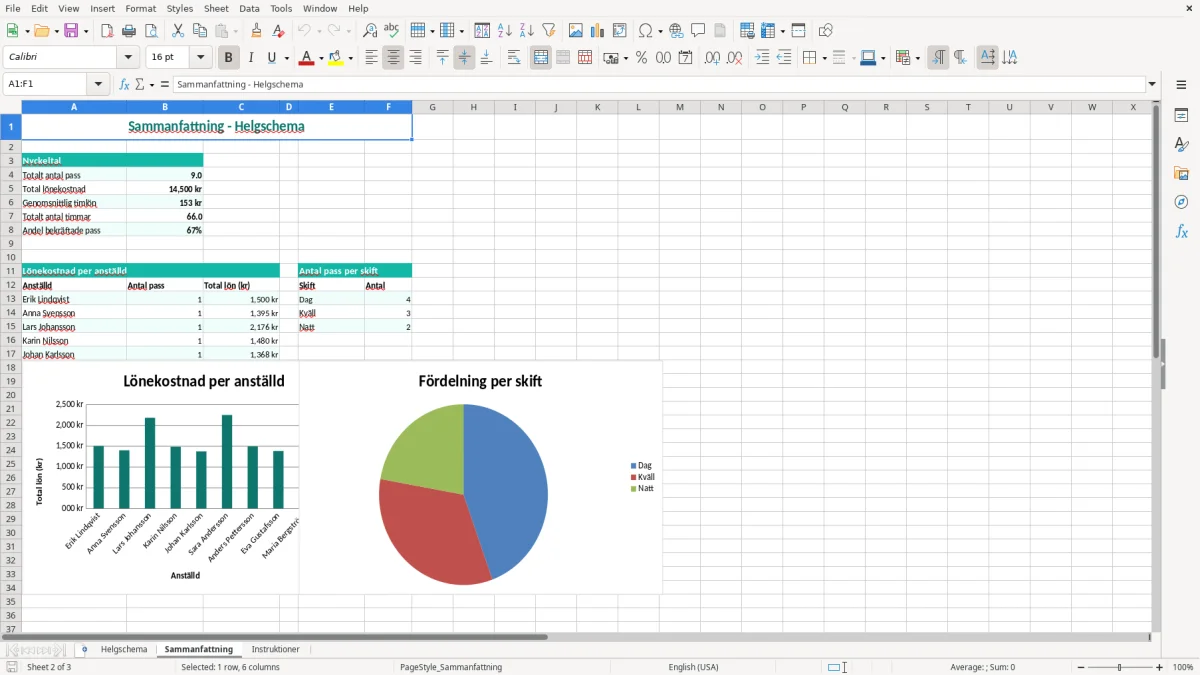The height and width of the screenshot is (675, 1200).
Task: Open the sidebar Functions fx icon
Action: click(1181, 231)
